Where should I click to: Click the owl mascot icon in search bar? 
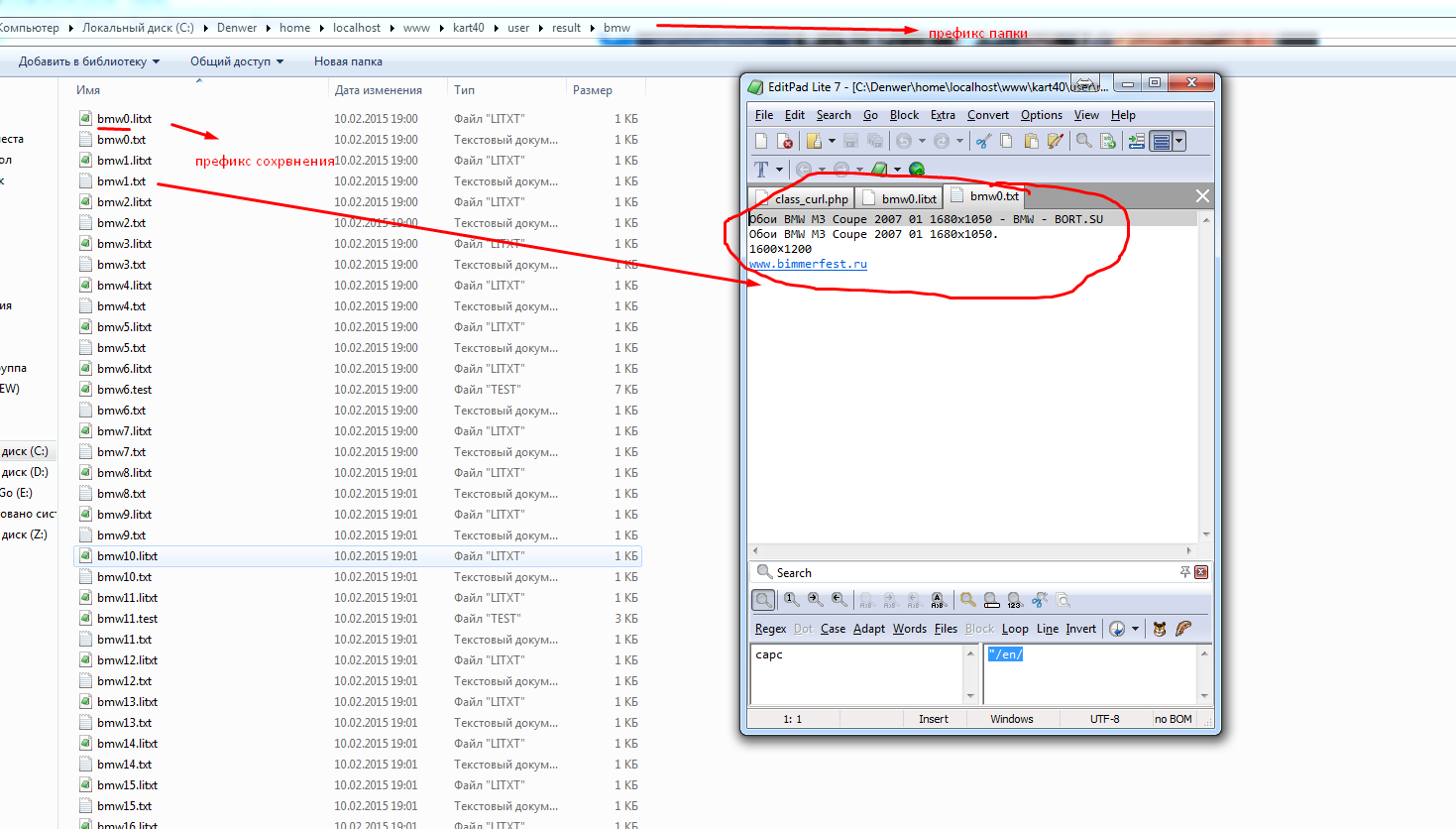pyautogui.click(x=1160, y=629)
